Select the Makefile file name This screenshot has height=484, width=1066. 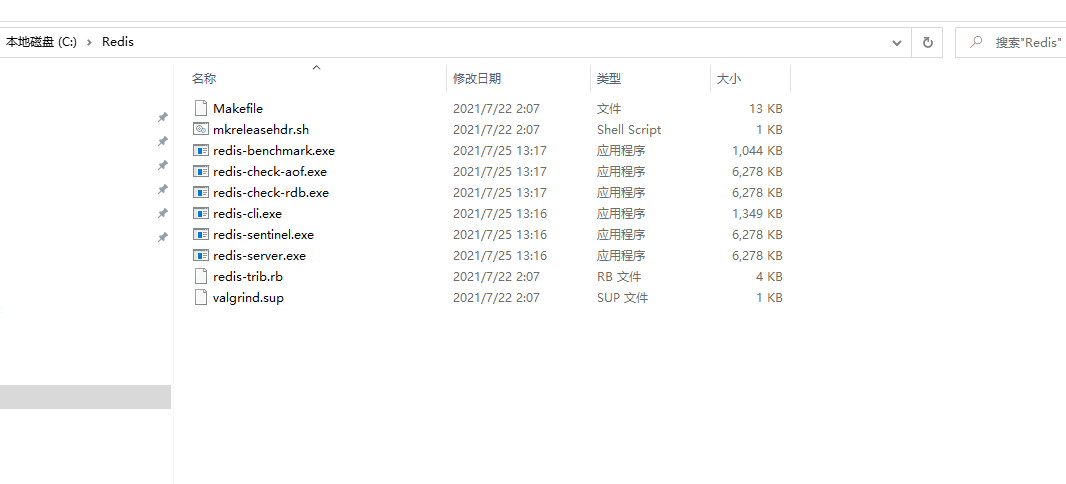coord(238,108)
